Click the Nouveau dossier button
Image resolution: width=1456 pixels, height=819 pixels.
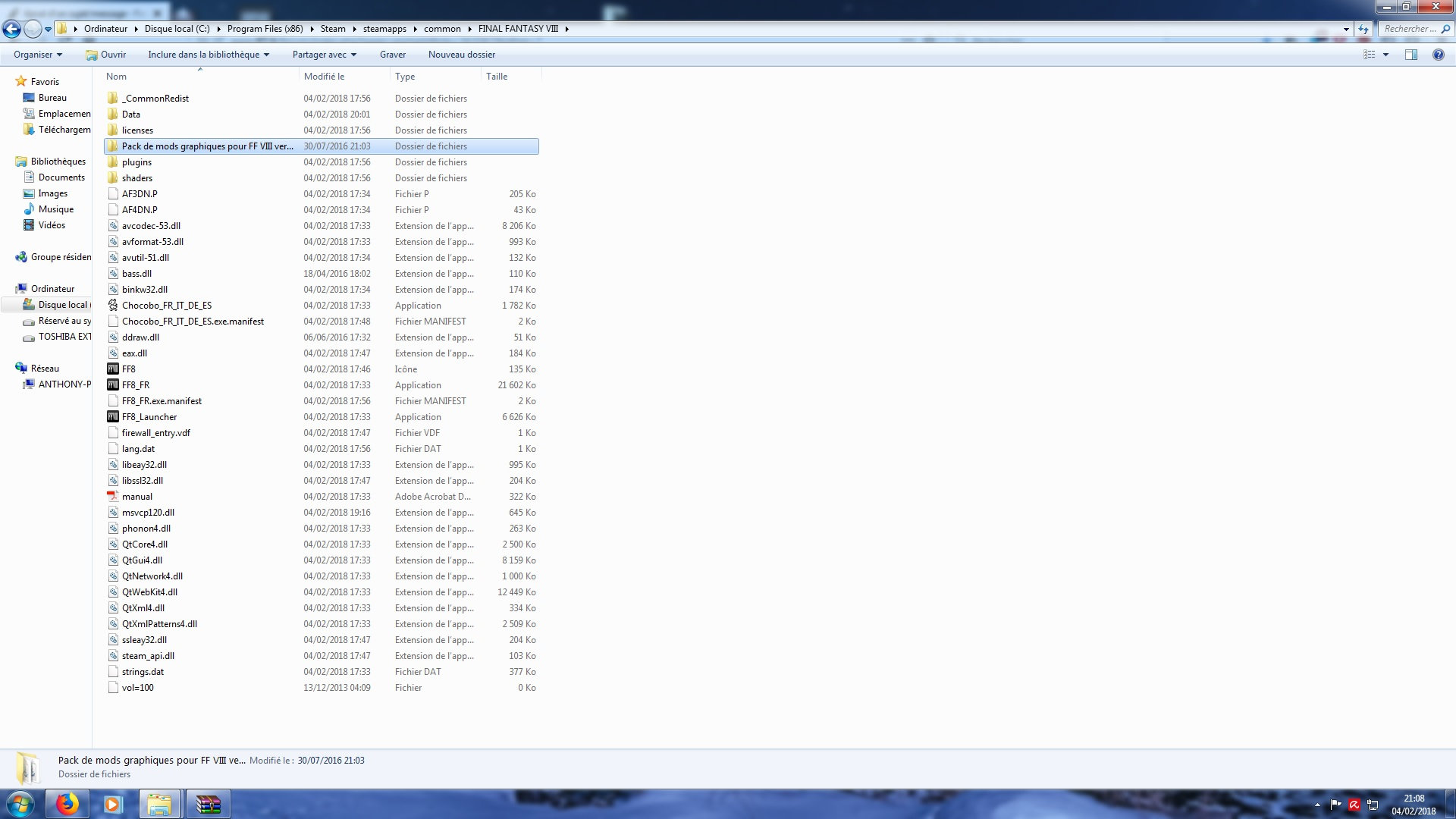(461, 55)
